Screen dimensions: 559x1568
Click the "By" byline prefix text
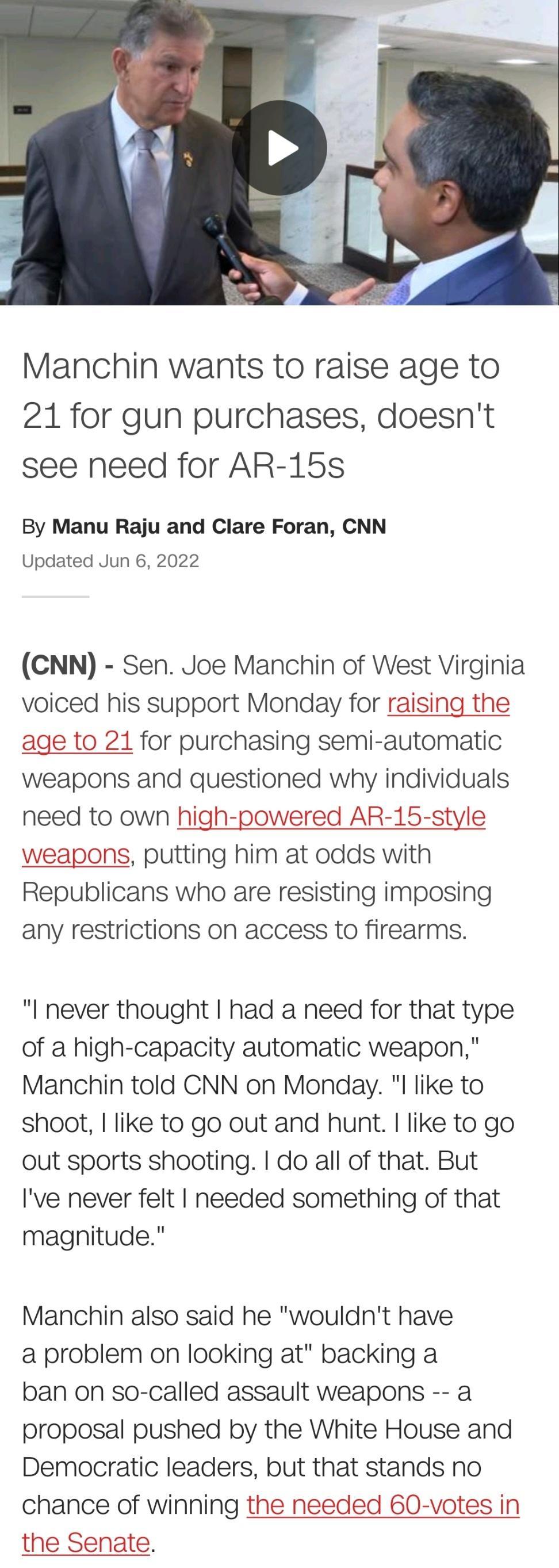point(33,525)
